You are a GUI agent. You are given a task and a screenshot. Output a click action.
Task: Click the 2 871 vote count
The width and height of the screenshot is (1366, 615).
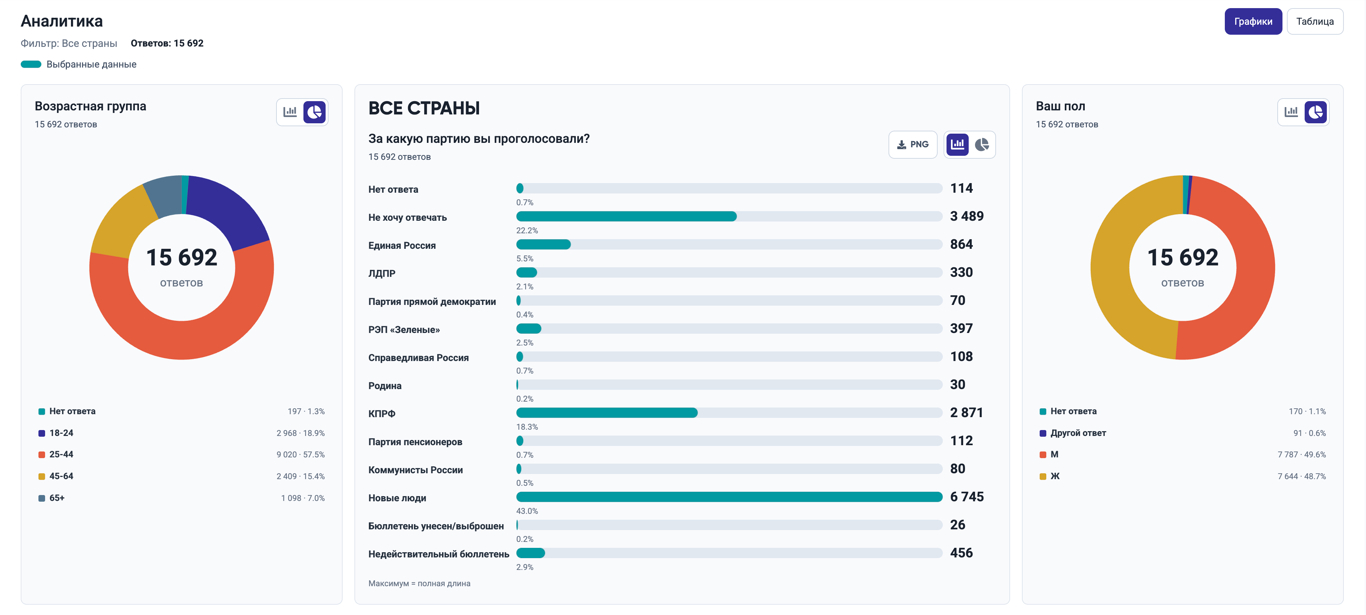[967, 413]
